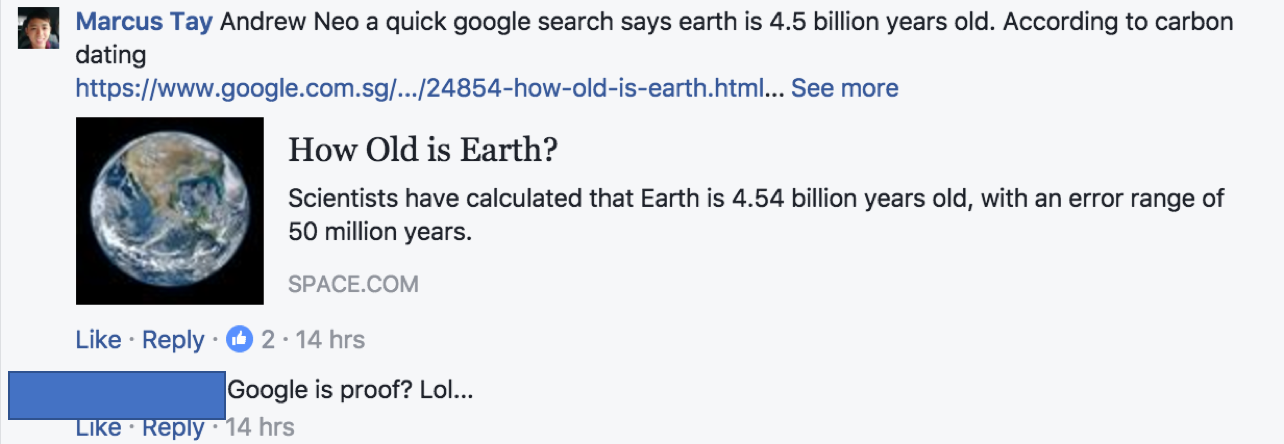
Task: Expand comment with See more
Action: tap(845, 88)
